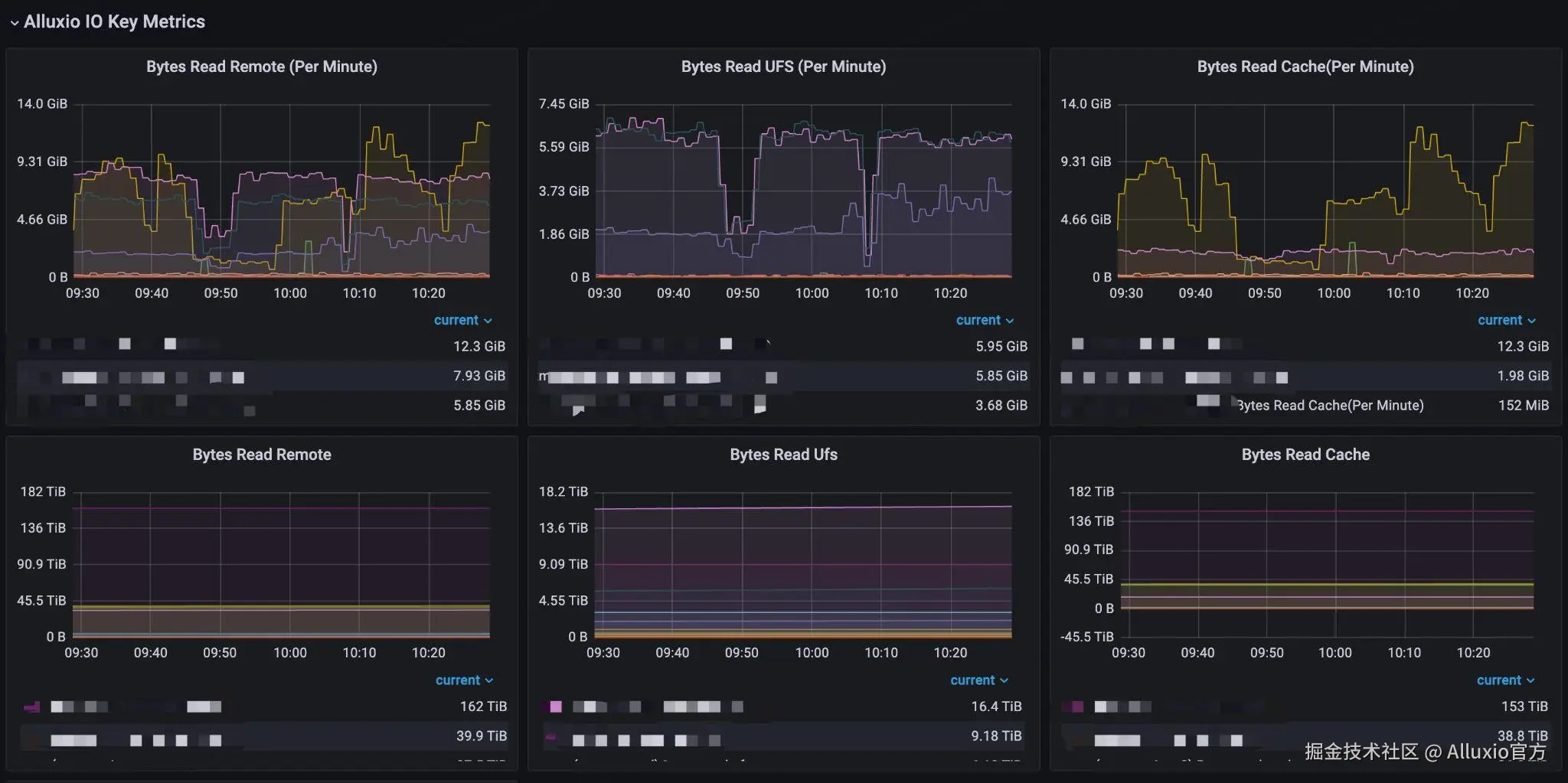This screenshot has height=783, width=1568.
Task: Sort Bytes Read Remote legend by current
Action: click(464, 680)
